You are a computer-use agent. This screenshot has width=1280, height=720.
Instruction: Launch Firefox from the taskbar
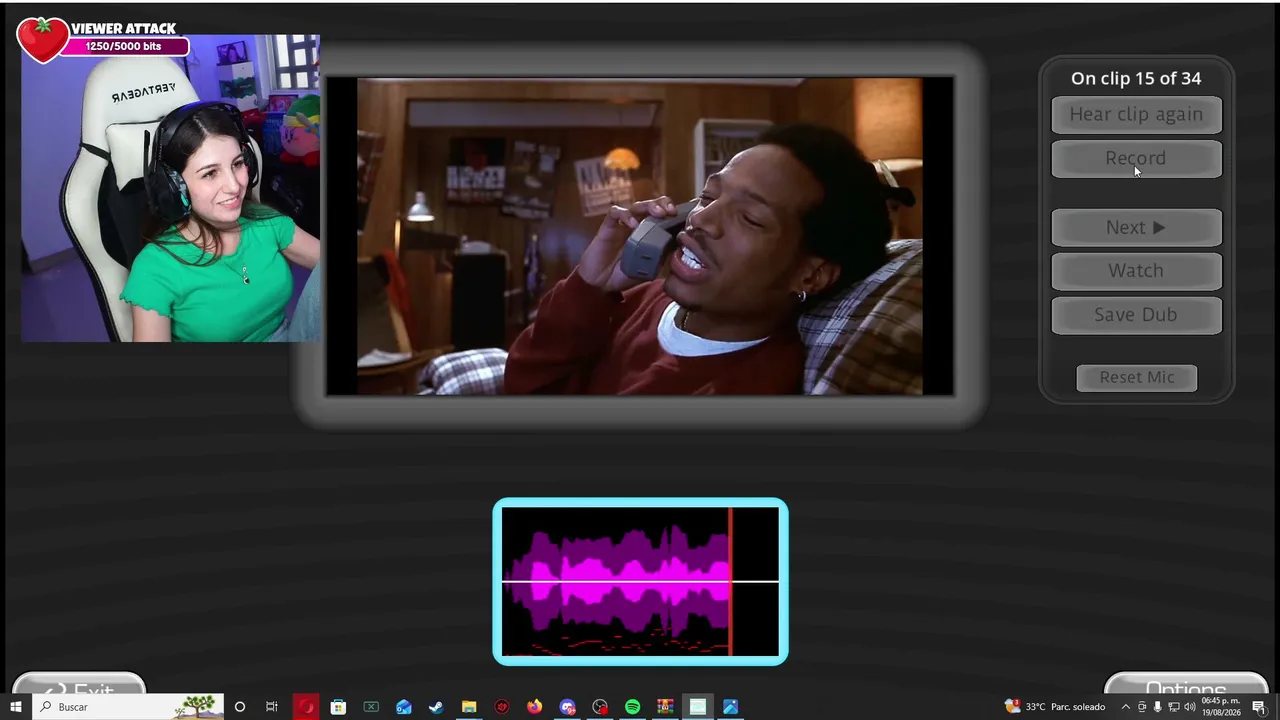coord(535,707)
